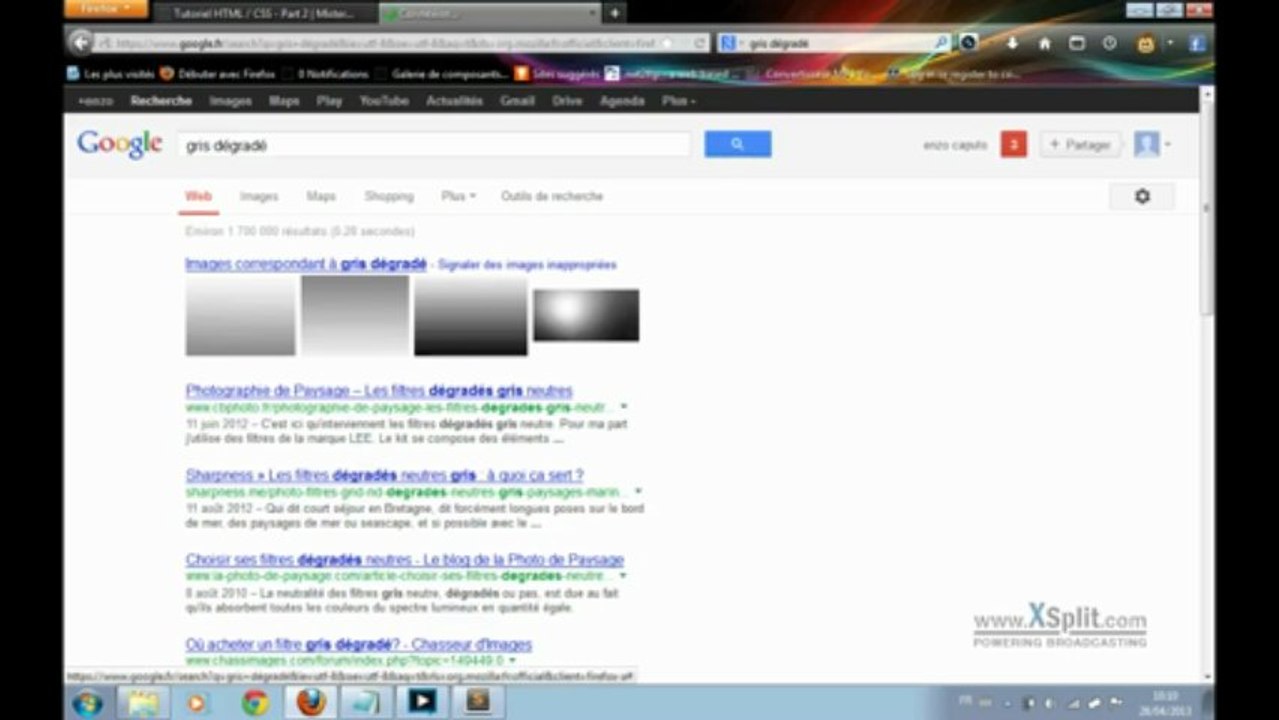Click the magnifier in Firefox search box
1279x720 pixels.
click(941, 43)
